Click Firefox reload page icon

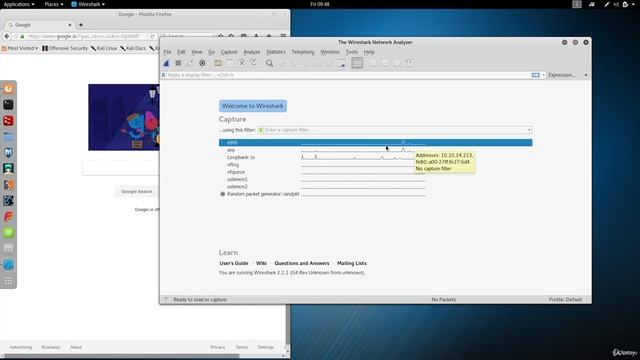(x=152, y=36)
